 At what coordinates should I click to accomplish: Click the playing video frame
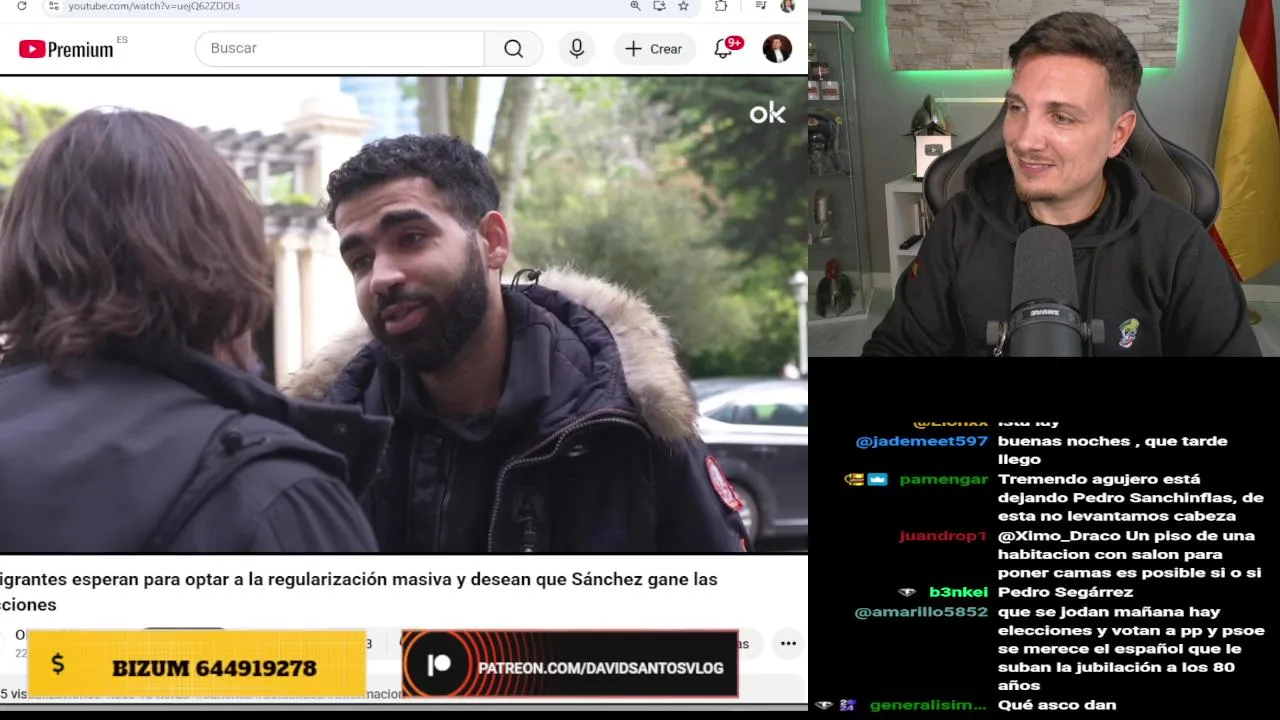tap(403, 313)
